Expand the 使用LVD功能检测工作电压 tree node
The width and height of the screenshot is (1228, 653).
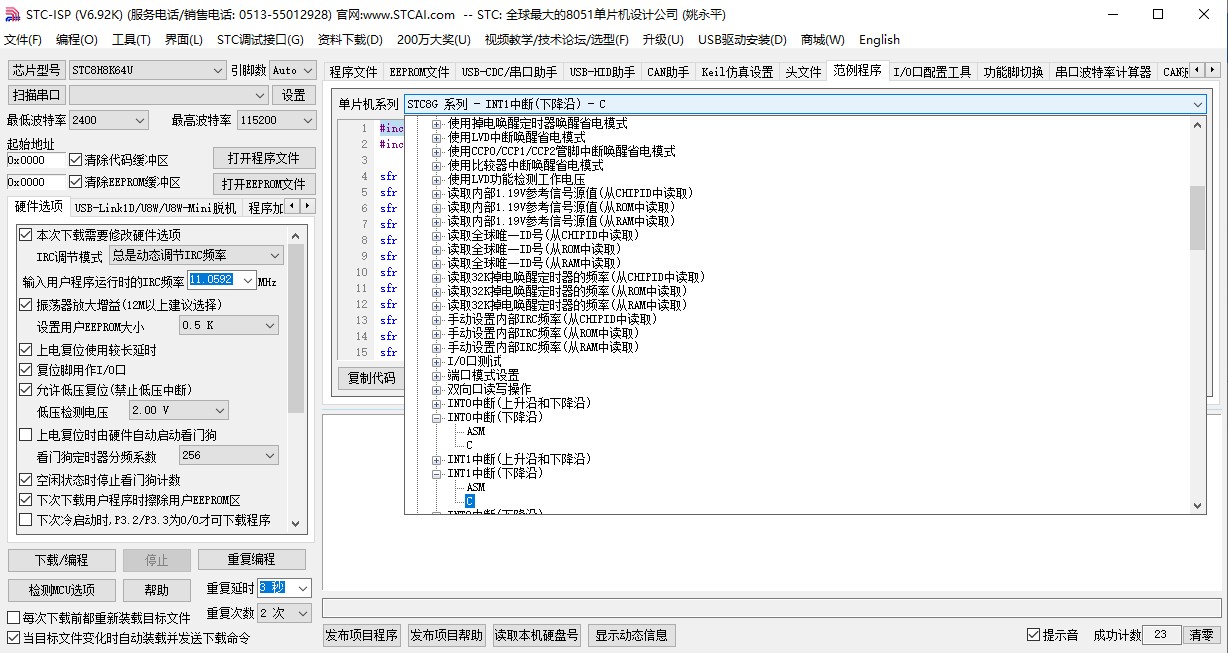click(437, 179)
